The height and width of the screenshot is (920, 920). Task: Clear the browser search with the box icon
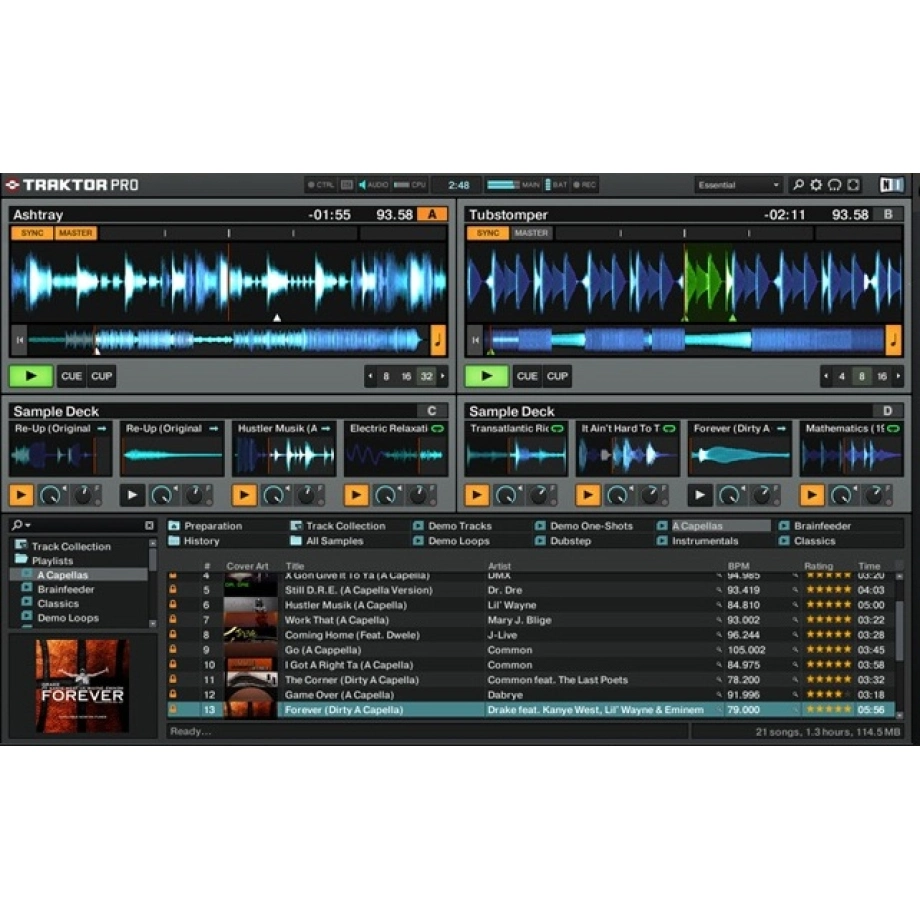tap(149, 526)
